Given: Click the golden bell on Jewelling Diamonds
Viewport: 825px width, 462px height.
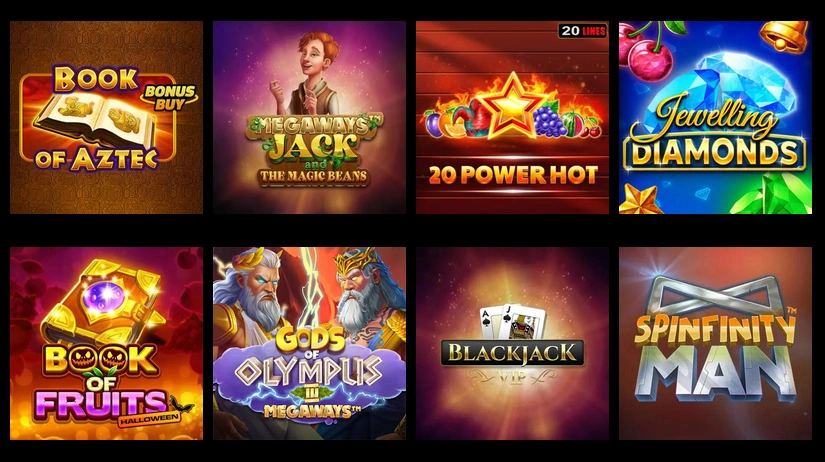Looking at the screenshot, I should tap(785, 36).
